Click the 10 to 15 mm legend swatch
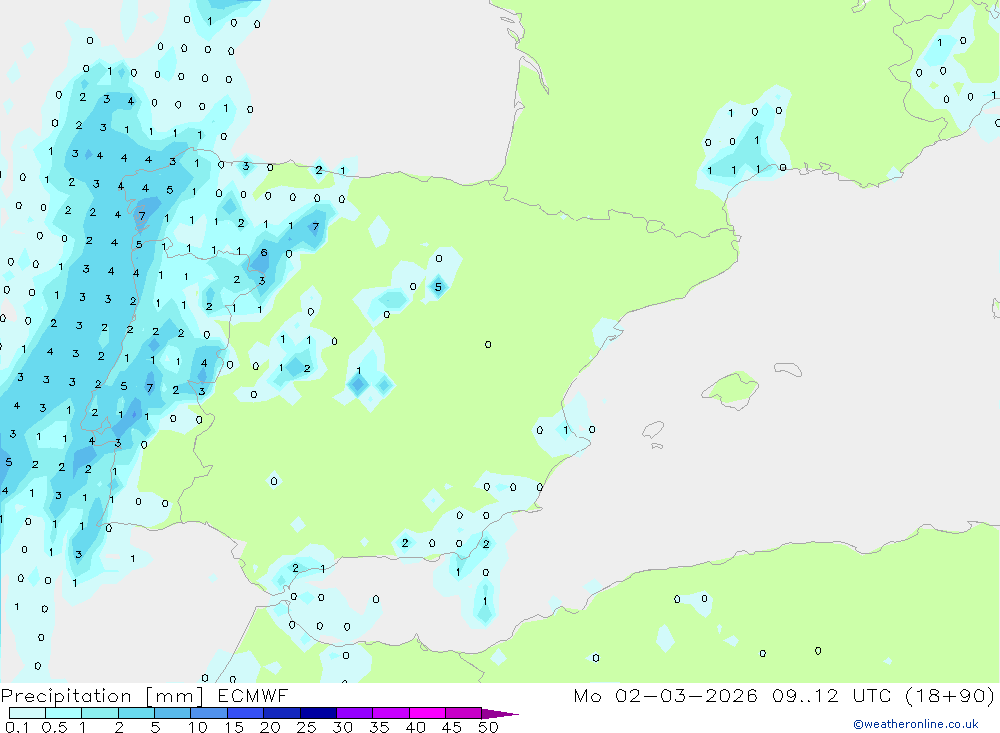1000x733 pixels. click(209, 713)
